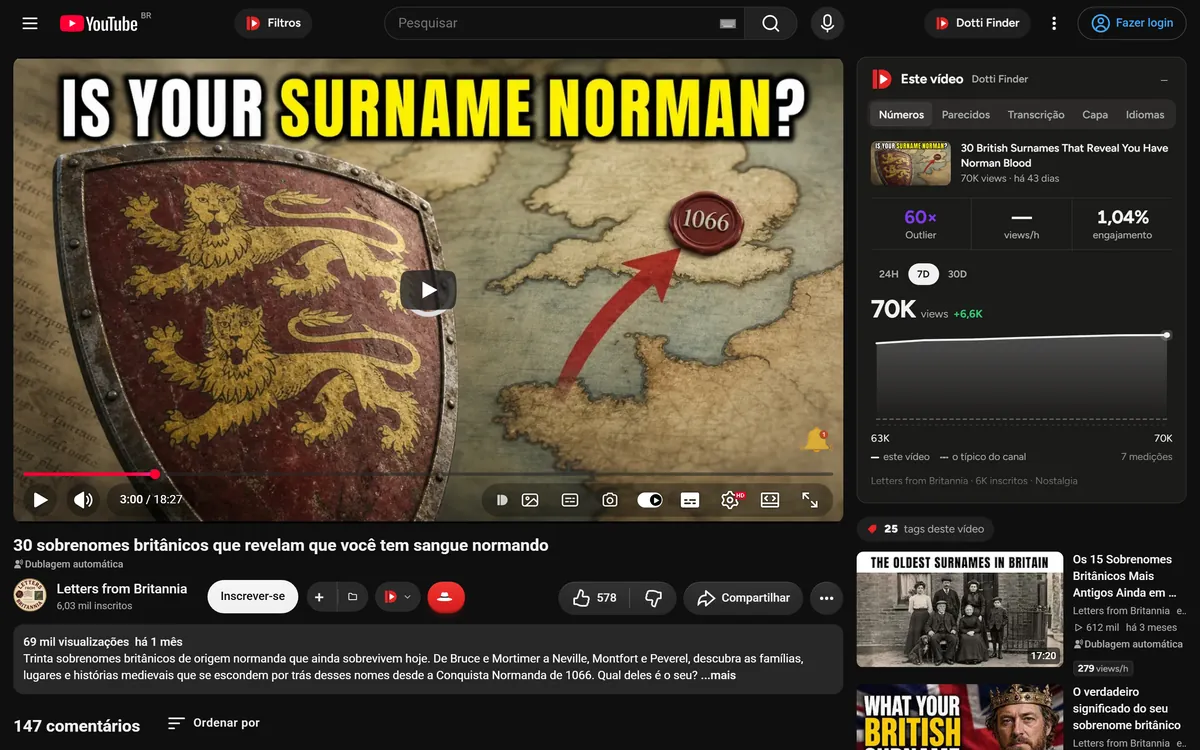
Task: Click the plus icon beside Inscrever-se
Action: [x=319, y=597]
